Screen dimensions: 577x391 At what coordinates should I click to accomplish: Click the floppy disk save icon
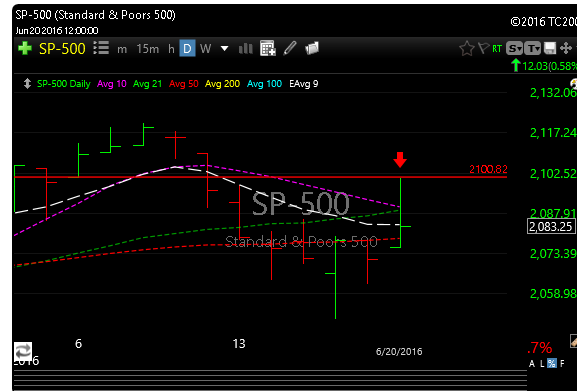coord(550,48)
